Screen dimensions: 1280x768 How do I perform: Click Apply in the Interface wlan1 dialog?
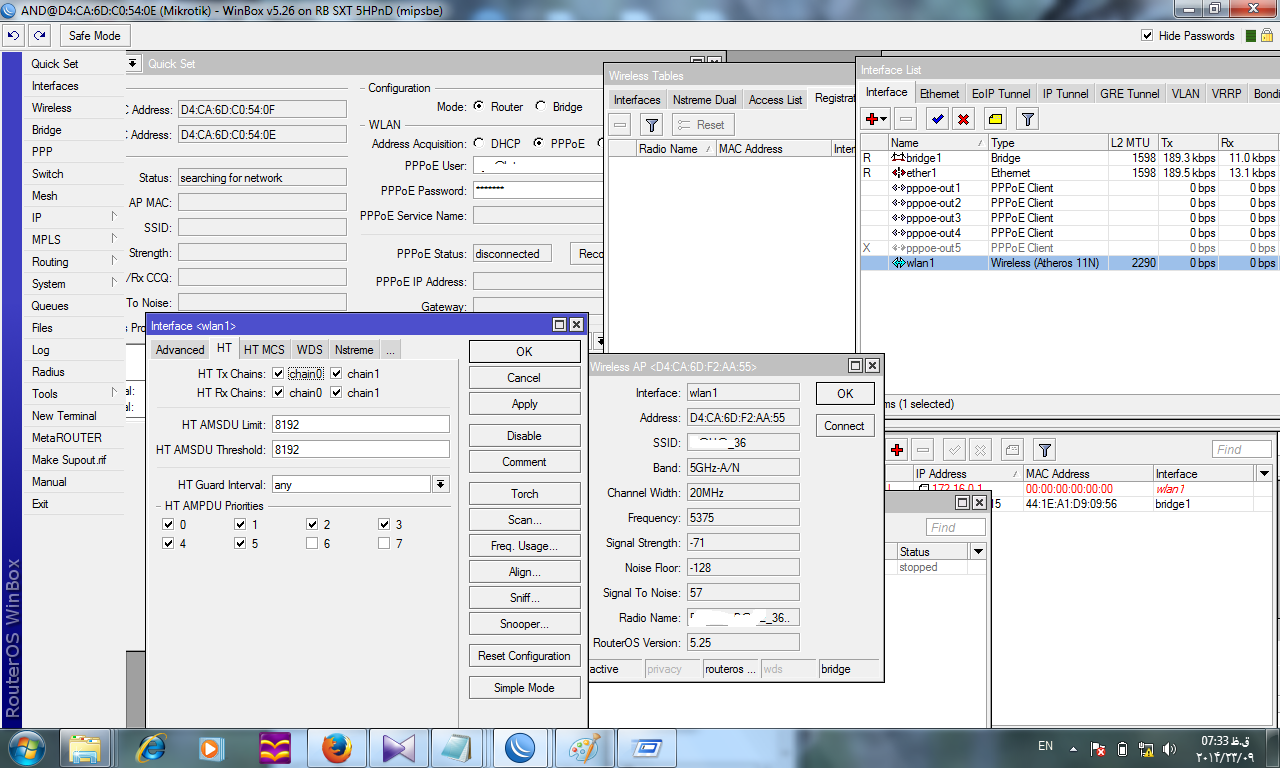pos(525,404)
